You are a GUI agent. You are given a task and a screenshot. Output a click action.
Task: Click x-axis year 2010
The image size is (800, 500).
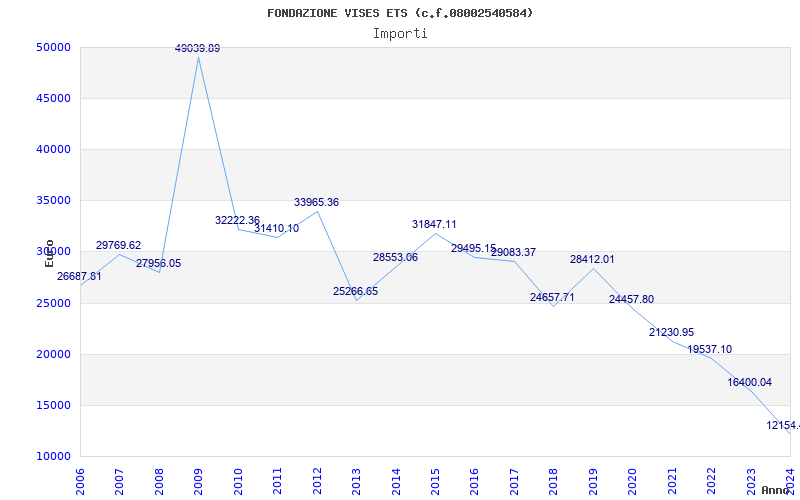coord(238,481)
